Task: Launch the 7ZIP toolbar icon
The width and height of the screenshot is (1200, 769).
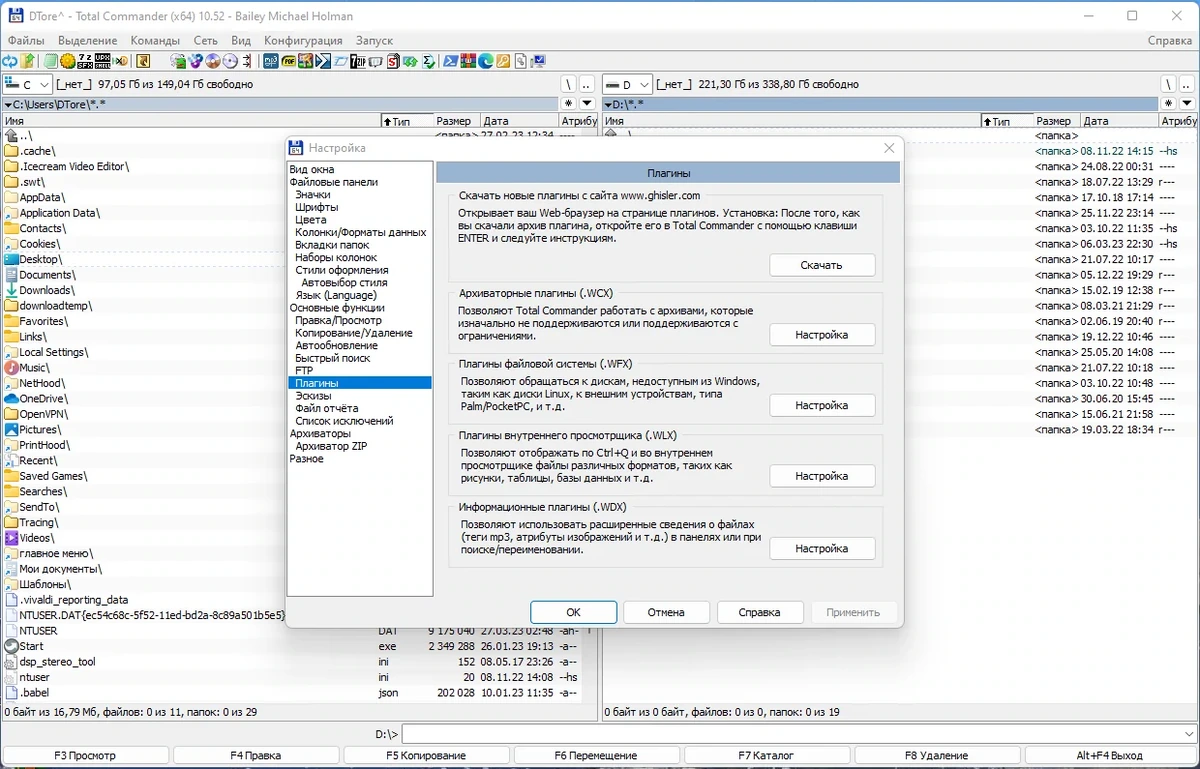Action: click(x=357, y=61)
